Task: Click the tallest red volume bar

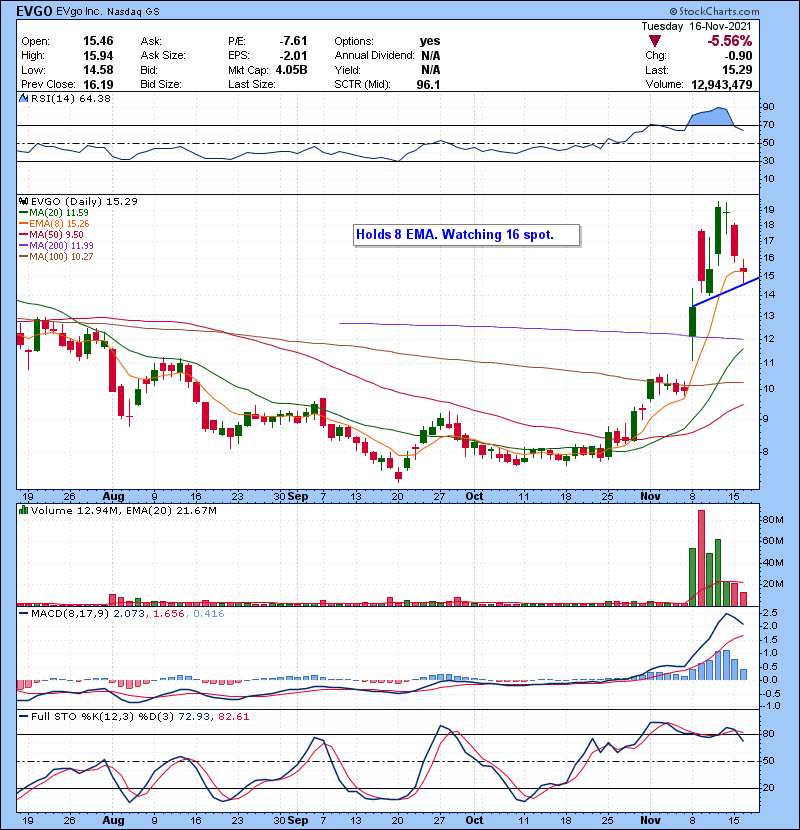Action: pos(701,557)
